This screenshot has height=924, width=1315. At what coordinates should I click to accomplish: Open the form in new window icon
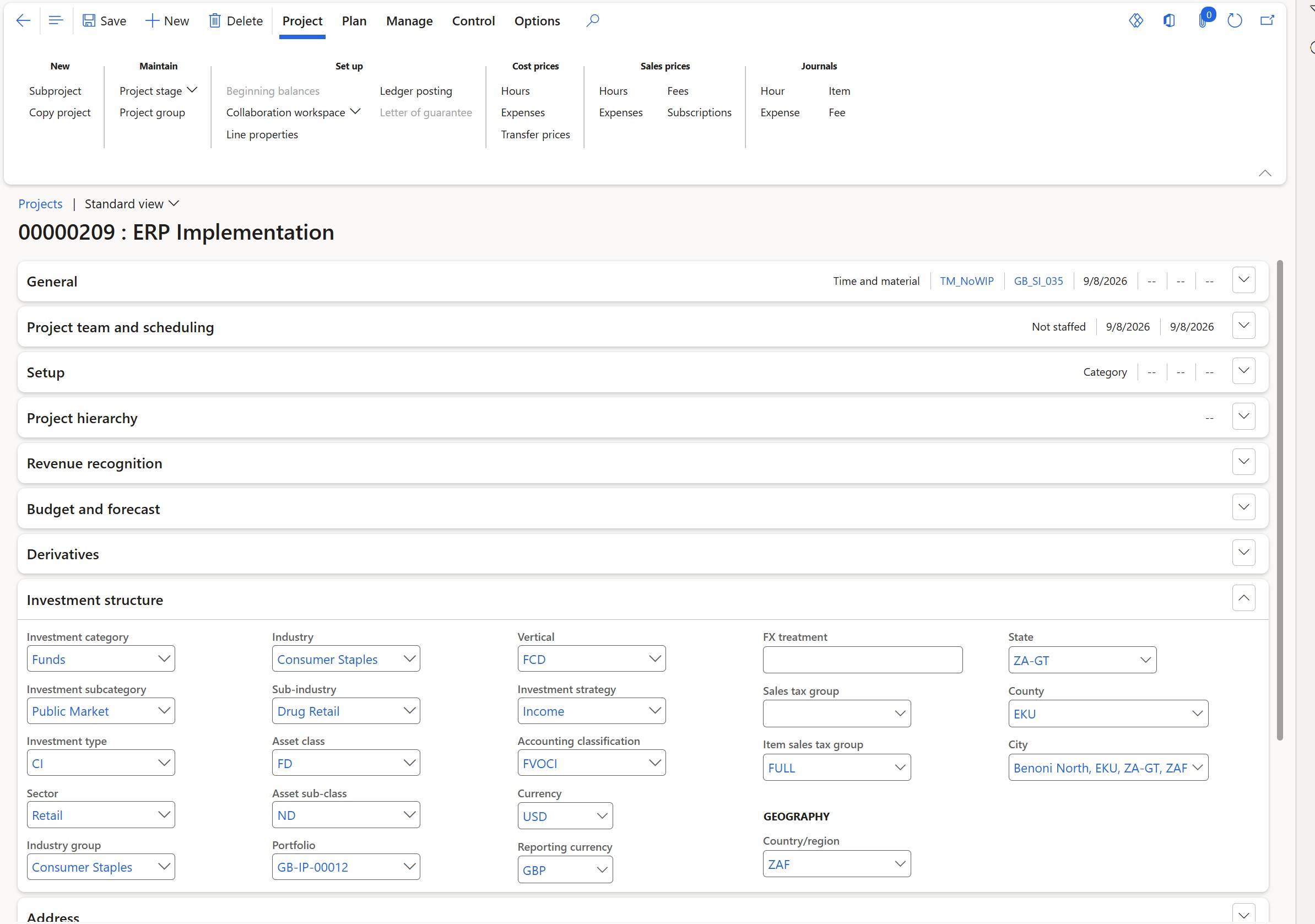[1267, 20]
